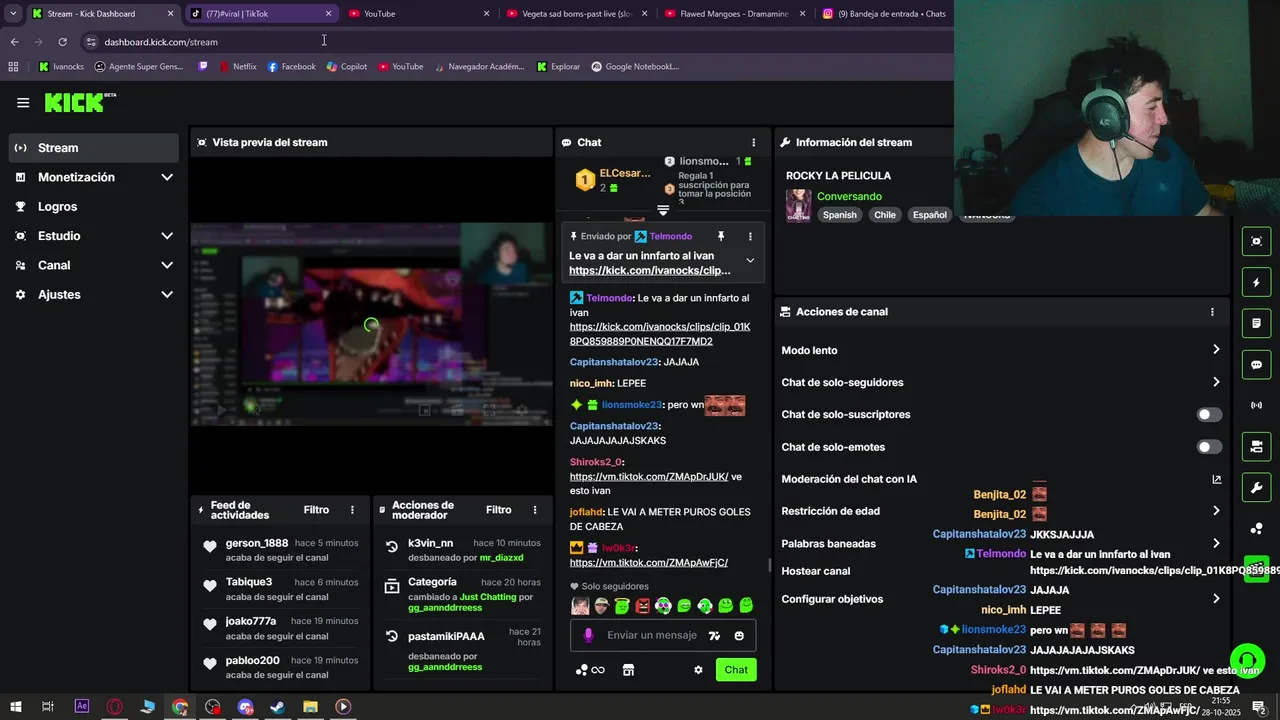Open Configurar objetivos arrow
Screen dimensions: 1280x720
tap(1216, 599)
